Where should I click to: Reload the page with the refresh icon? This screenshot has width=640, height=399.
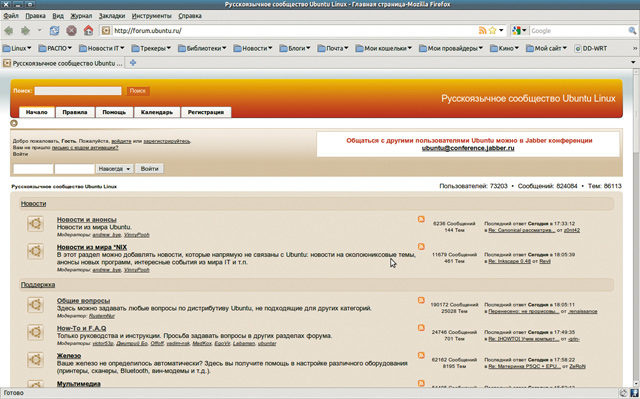tap(54, 31)
